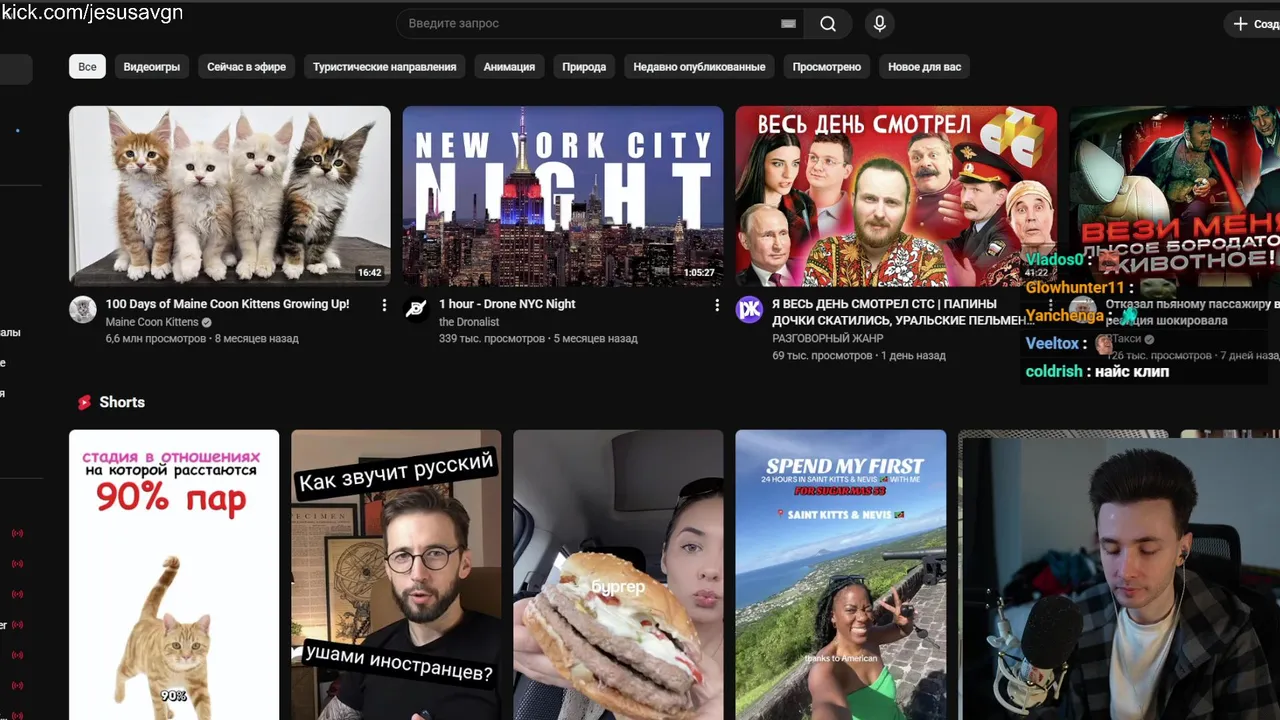This screenshot has width=1280, height=720.
Task: Click the Shorts section heading
Action: [x=122, y=402]
